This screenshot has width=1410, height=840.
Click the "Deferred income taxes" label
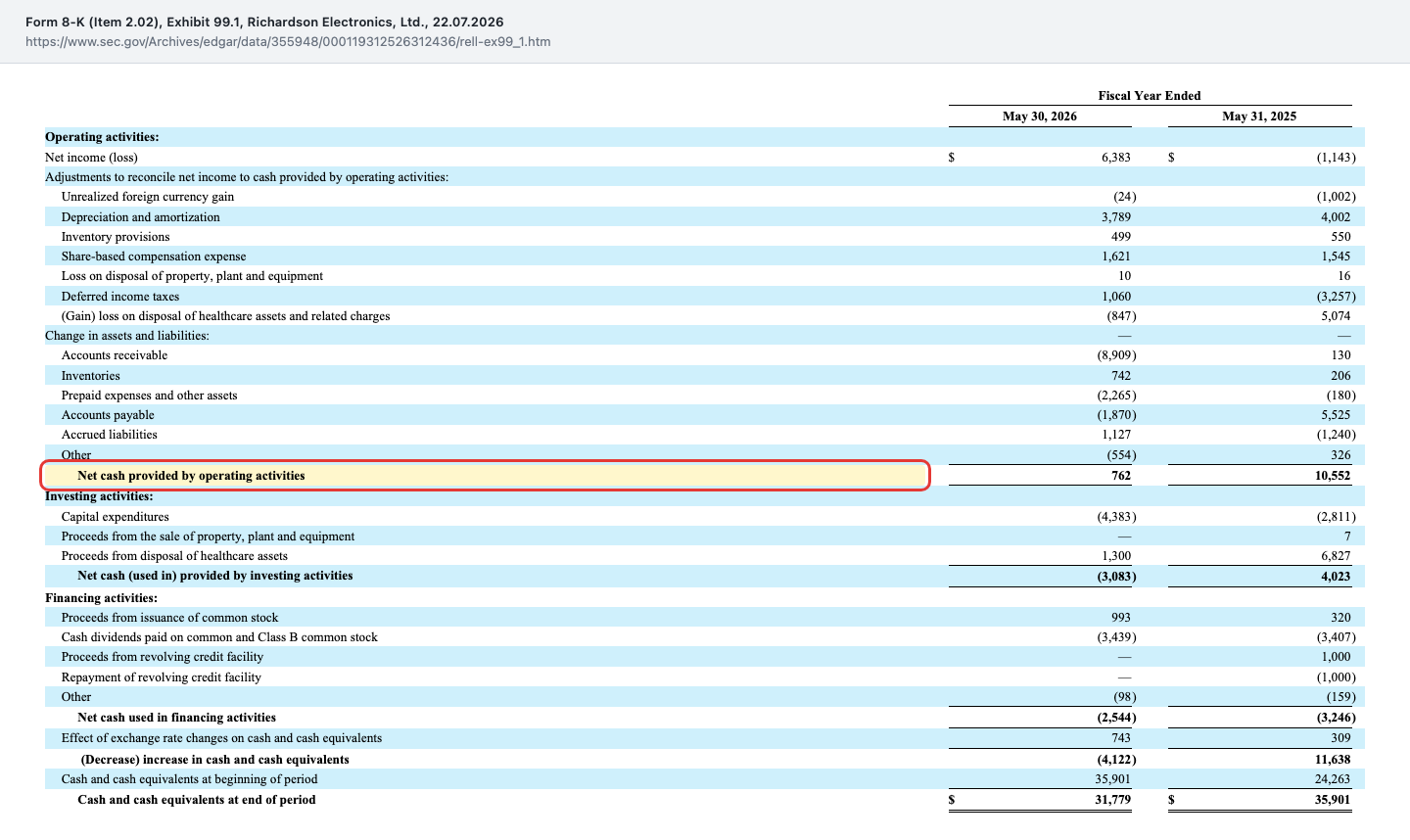pos(120,297)
